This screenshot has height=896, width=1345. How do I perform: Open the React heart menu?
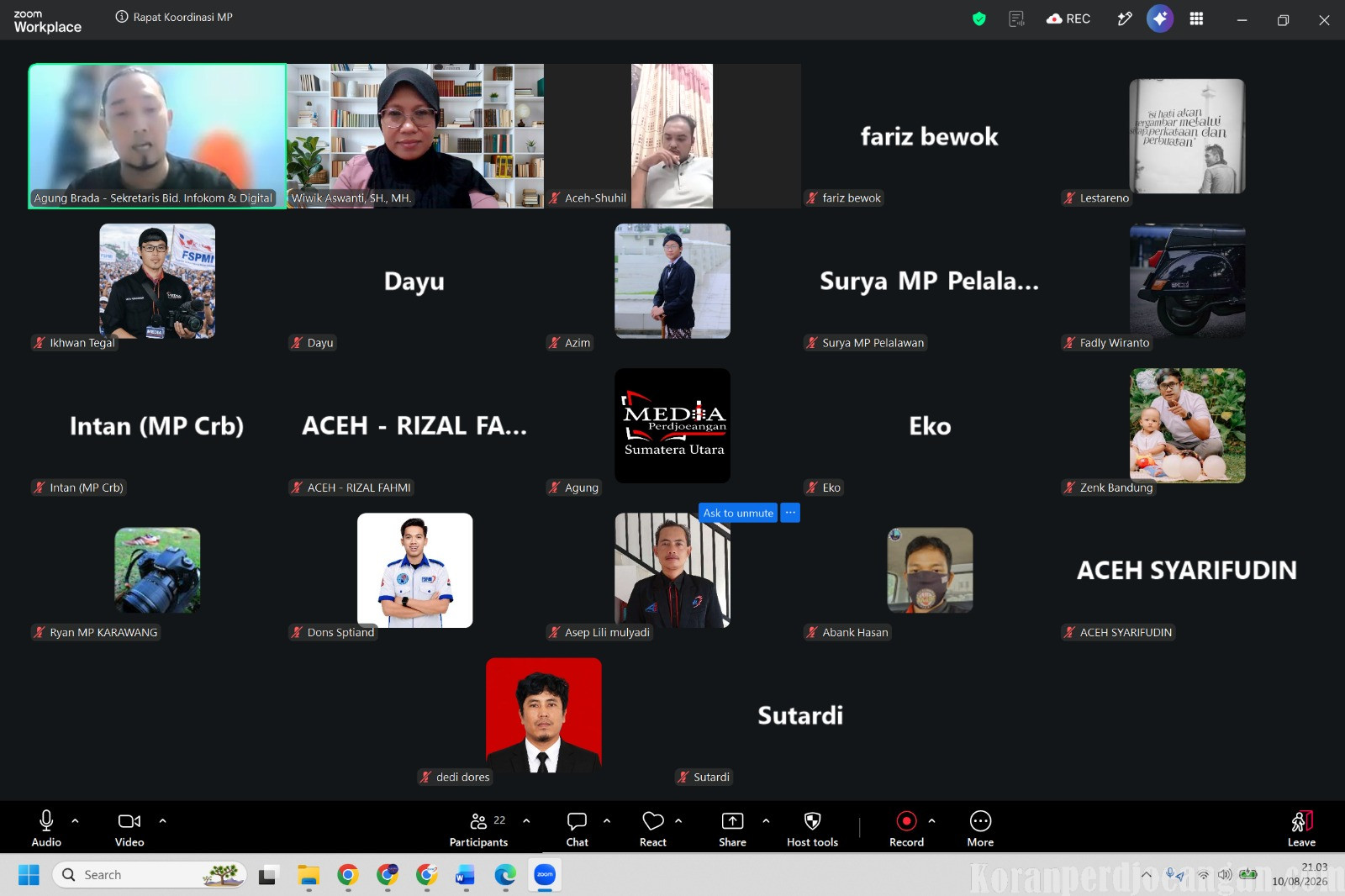point(653,828)
